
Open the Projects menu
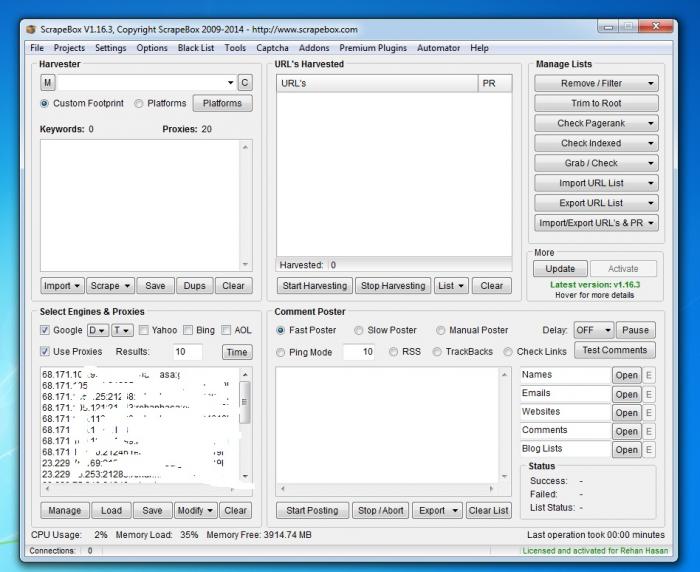click(x=69, y=48)
